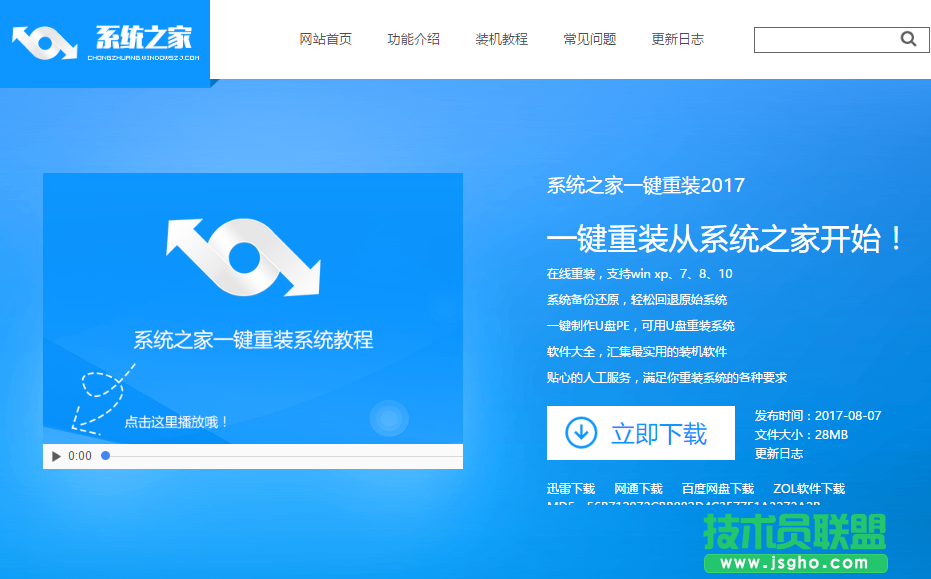Click the round glowing circle in the video
The image size is (931, 579).
pyautogui.click(x=388, y=418)
